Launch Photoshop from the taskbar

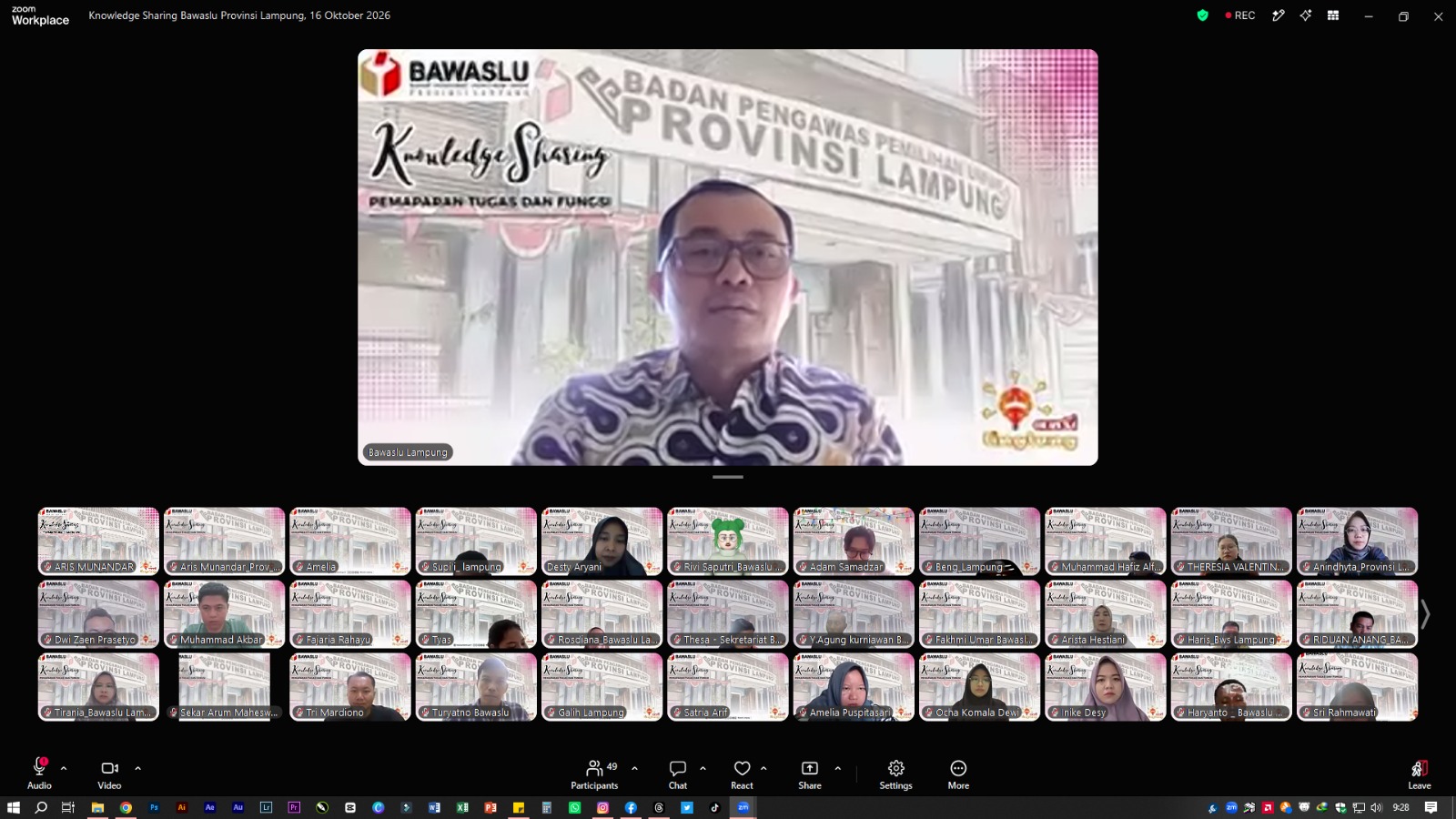pyautogui.click(x=154, y=807)
